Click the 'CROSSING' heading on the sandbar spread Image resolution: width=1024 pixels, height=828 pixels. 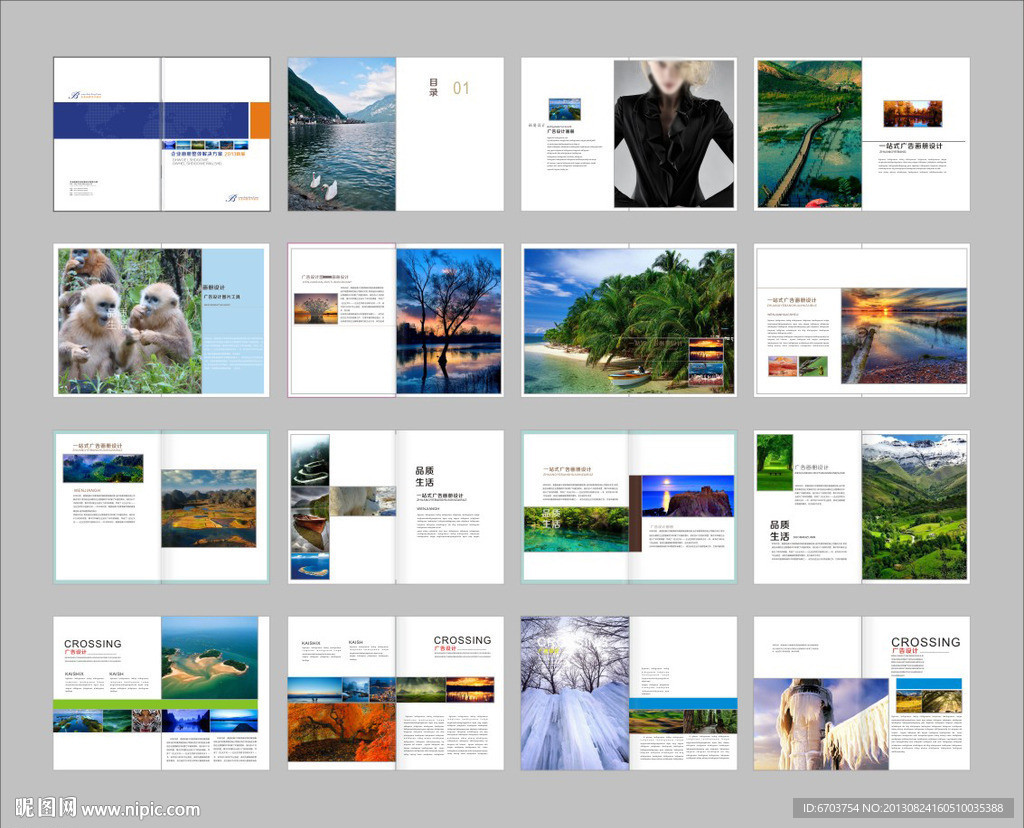point(93,644)
